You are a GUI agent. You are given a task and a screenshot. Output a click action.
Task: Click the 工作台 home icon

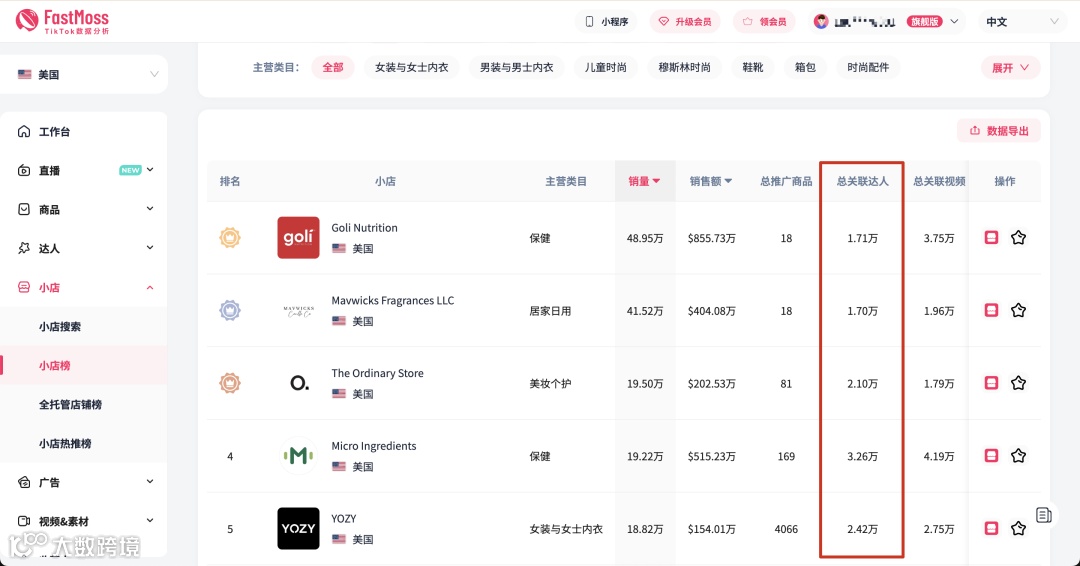[x=24, y=132]
